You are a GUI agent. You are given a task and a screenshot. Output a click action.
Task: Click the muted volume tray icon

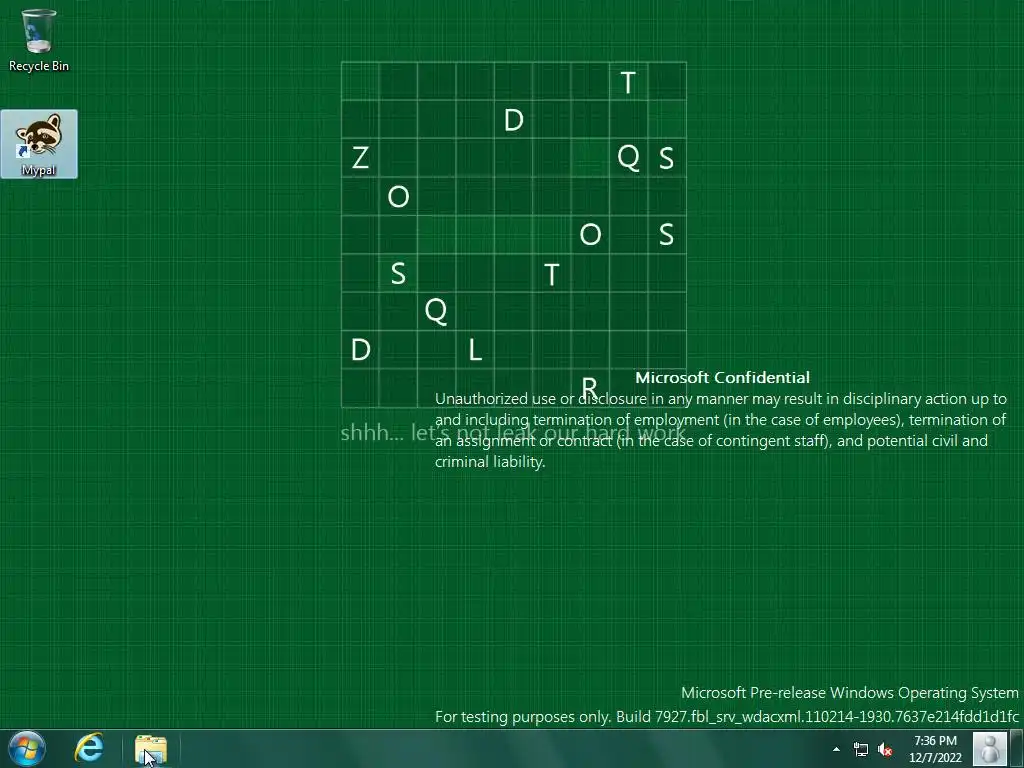coord(885,749)
